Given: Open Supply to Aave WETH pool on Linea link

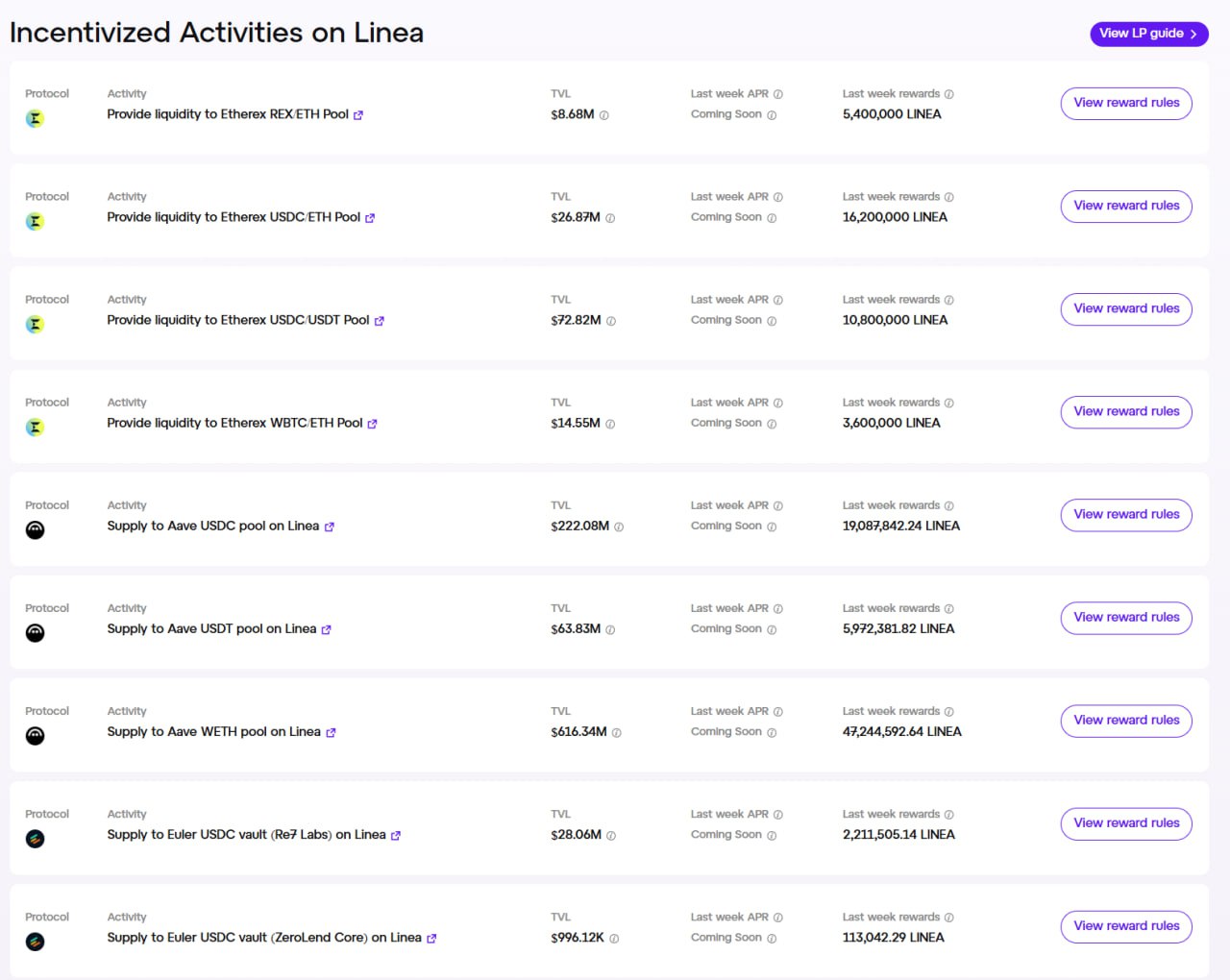Looking at the screenshot, I should pyautogui.click(x=214, y=731).
